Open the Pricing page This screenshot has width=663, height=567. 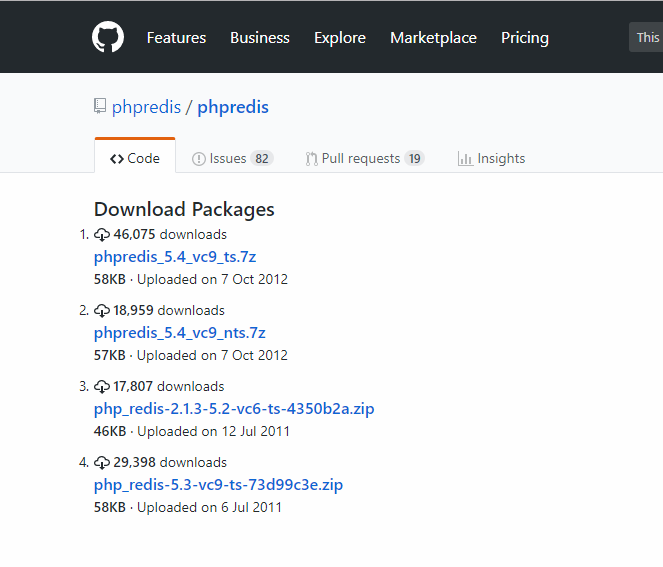525,38
